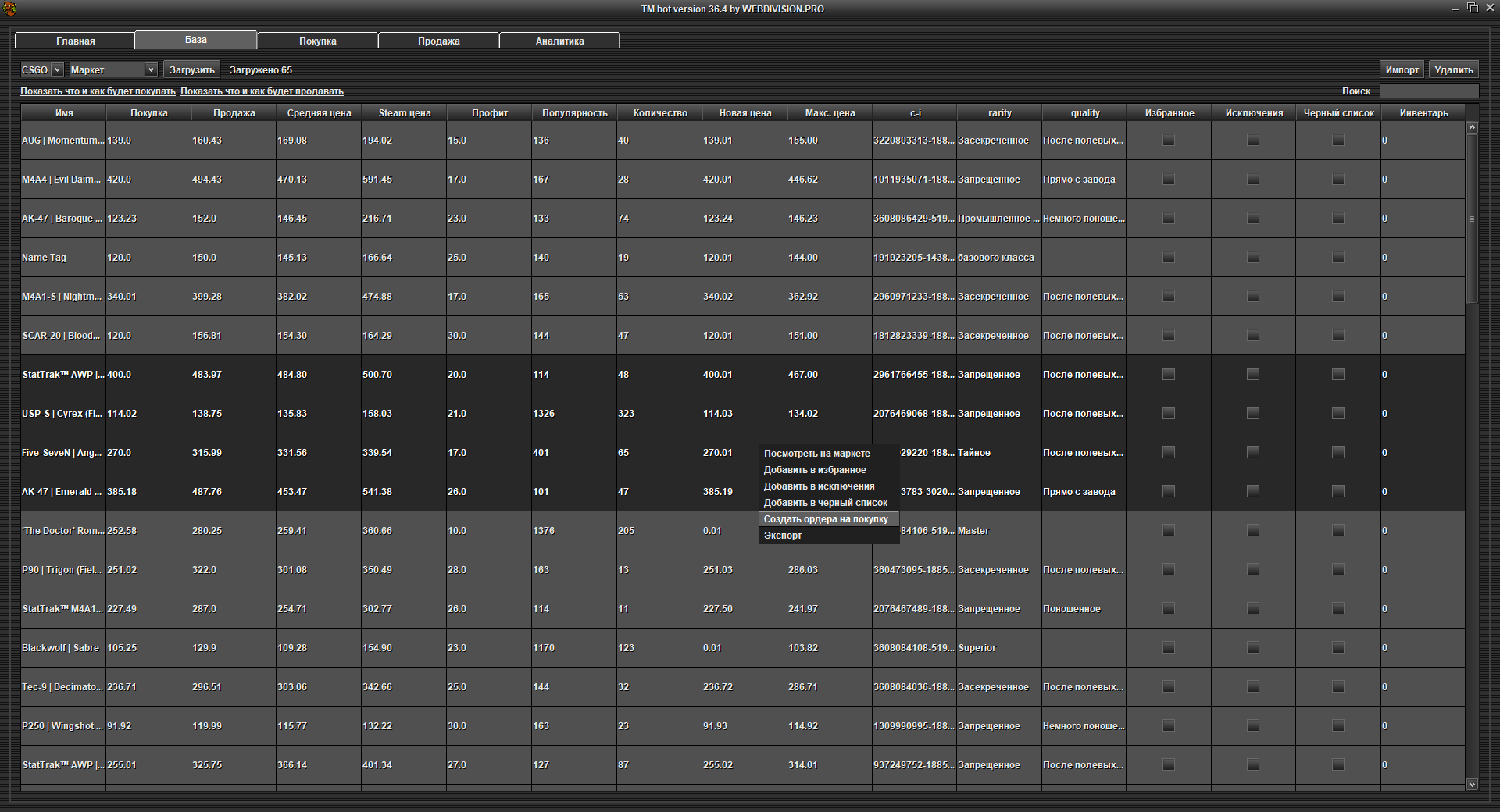1500x812 pixels.
Task: Sort by the Профит column header
Action: pos(489,113)
